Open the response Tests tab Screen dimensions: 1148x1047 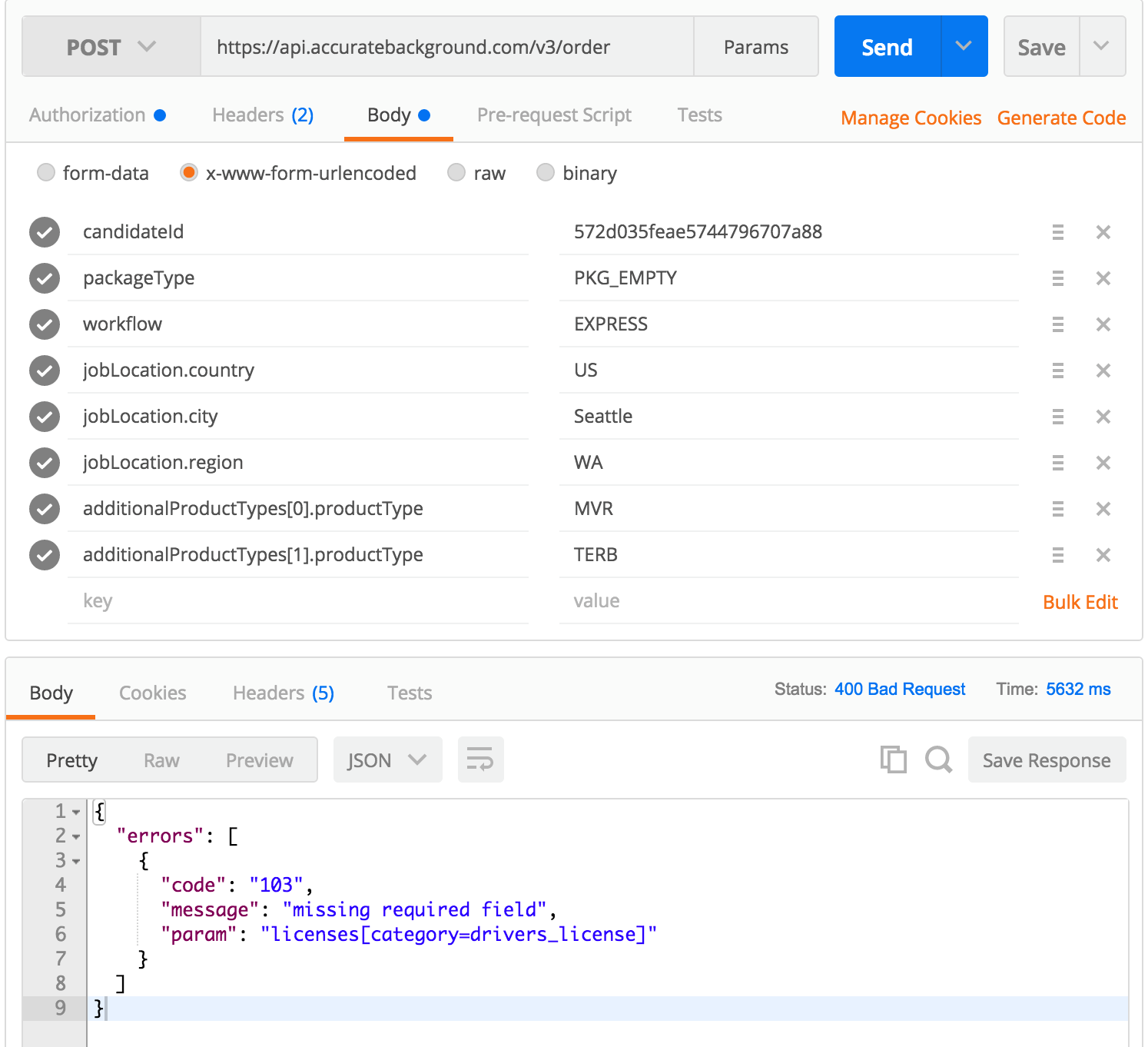410,693
